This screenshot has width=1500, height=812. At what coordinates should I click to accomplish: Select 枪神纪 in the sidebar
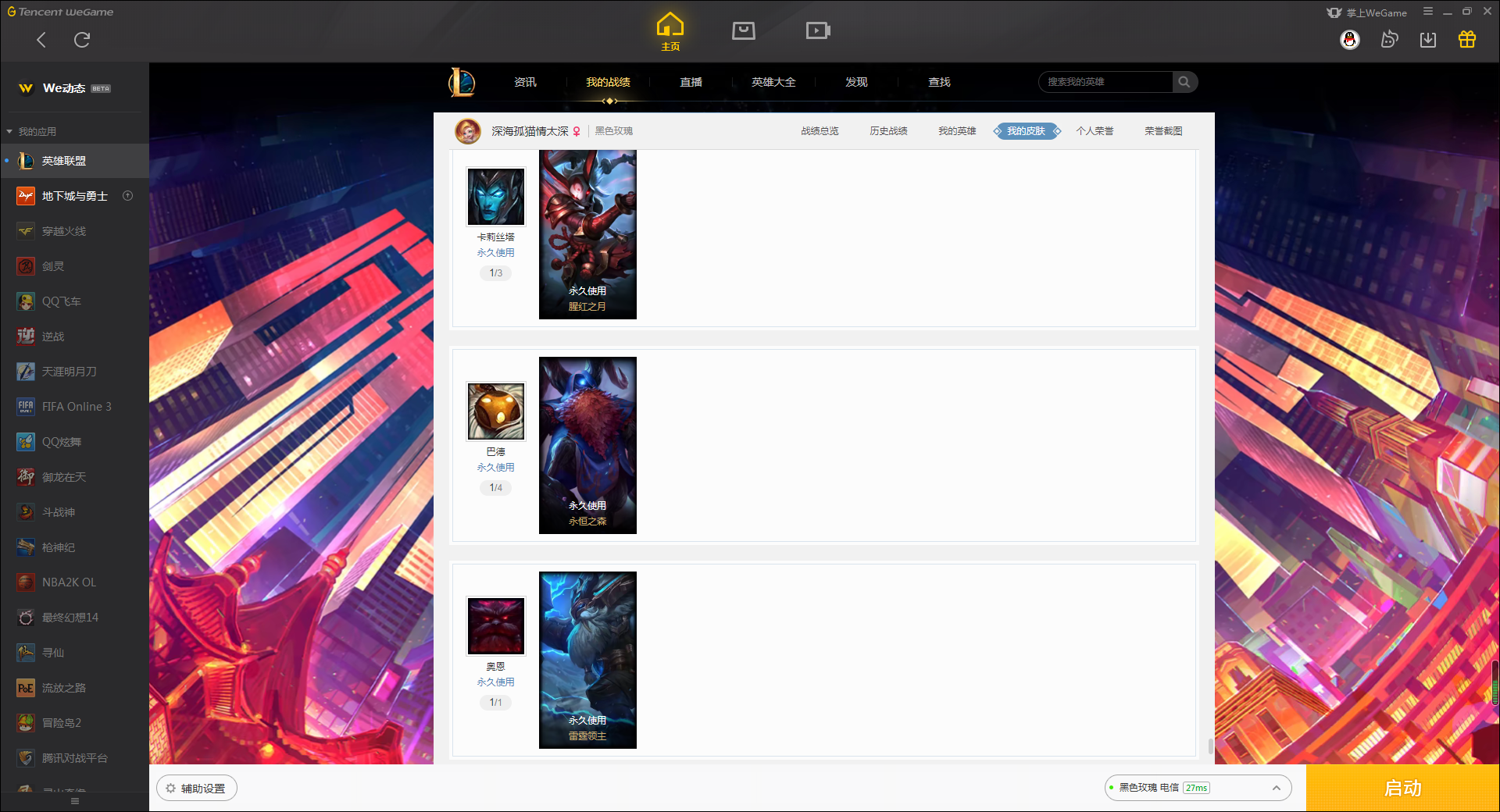coord(74,547)
